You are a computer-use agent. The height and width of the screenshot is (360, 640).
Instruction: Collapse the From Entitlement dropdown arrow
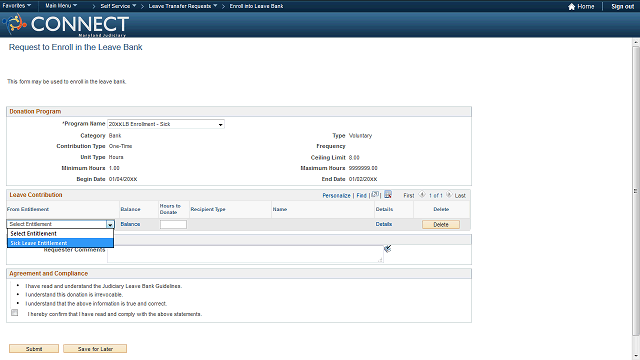click(x=110, y=224)
